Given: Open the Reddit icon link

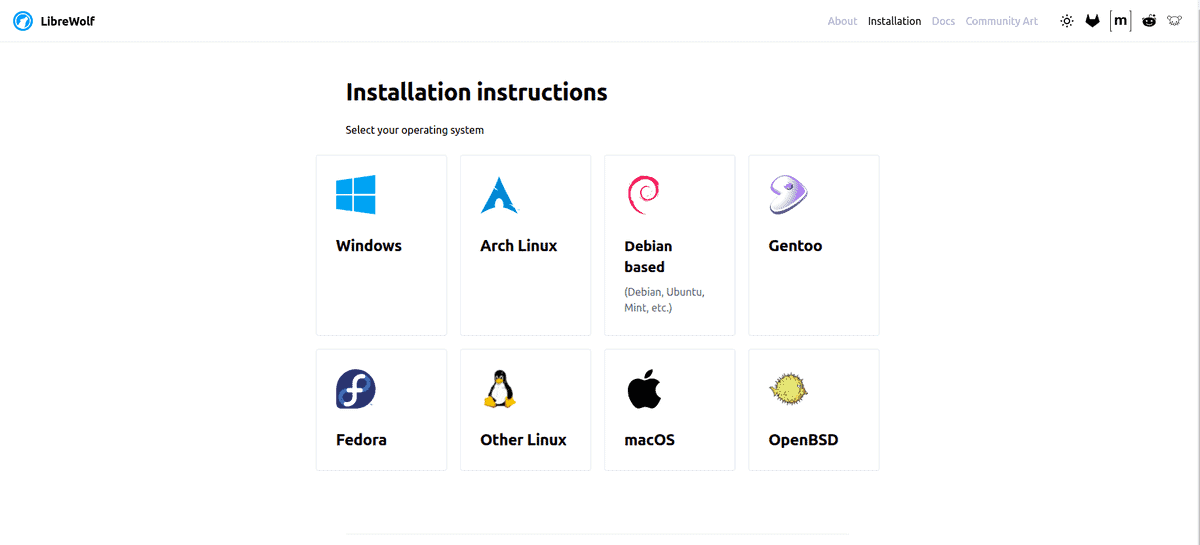Looking at the screenshot, I should 1149,21.
